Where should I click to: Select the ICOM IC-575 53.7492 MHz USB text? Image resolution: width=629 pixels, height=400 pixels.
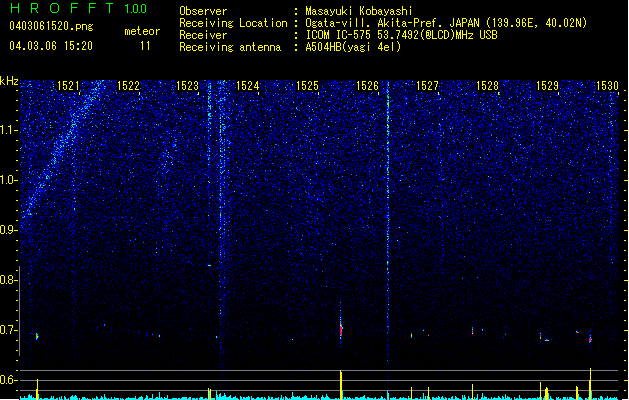[402, 35]
